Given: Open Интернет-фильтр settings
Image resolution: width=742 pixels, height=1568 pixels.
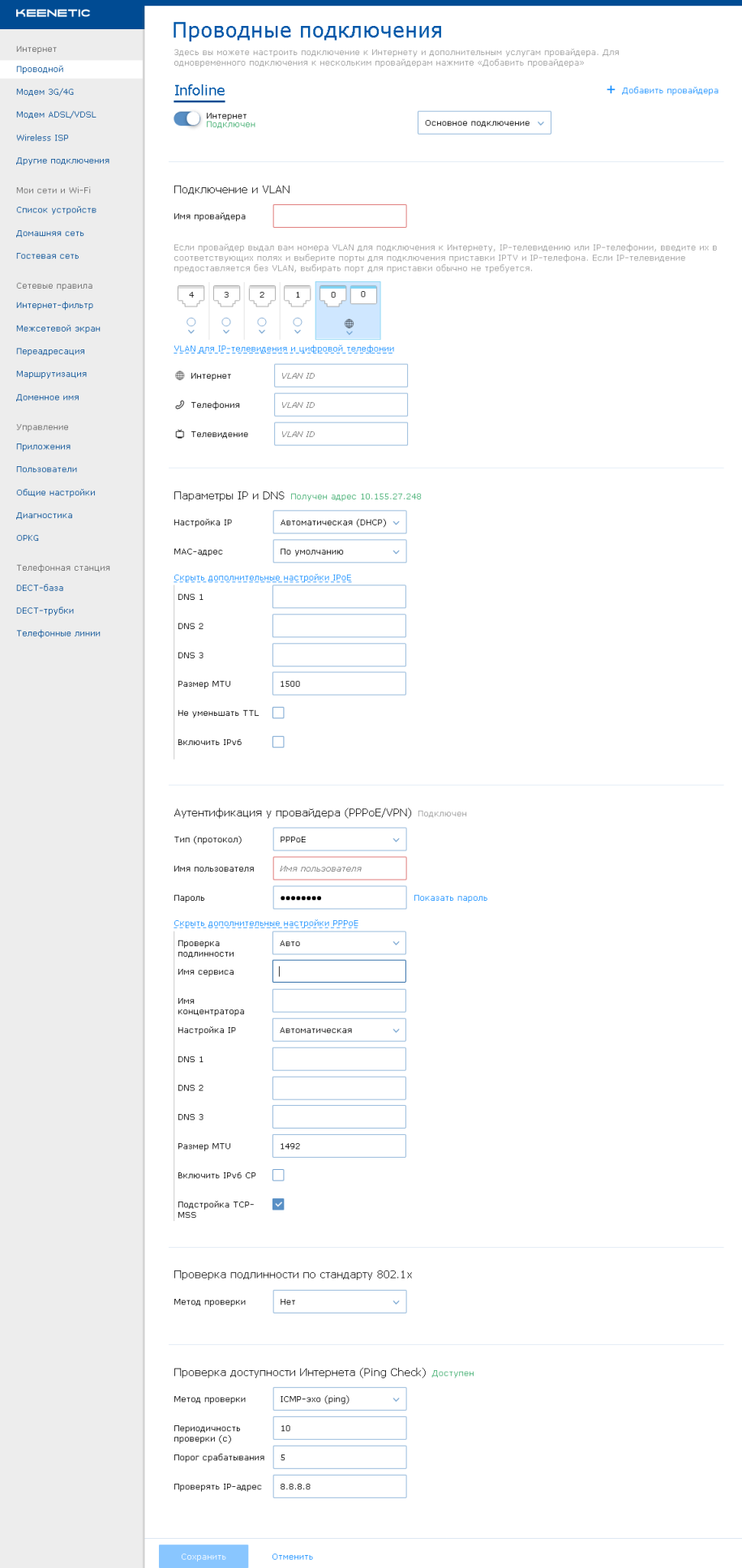Looking at the screenshot, I should click(x=54, y=305).
